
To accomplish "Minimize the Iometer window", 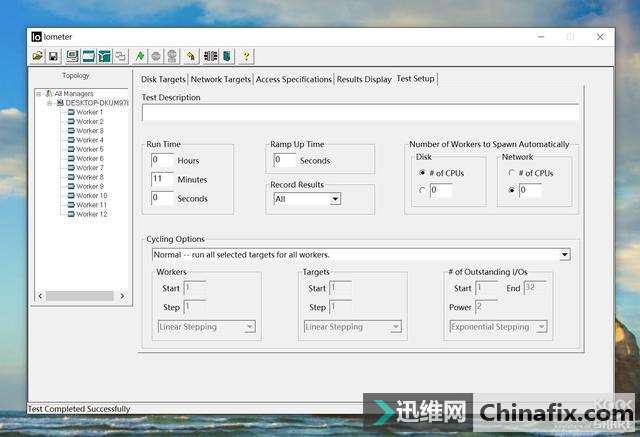I will click(541, 37).
